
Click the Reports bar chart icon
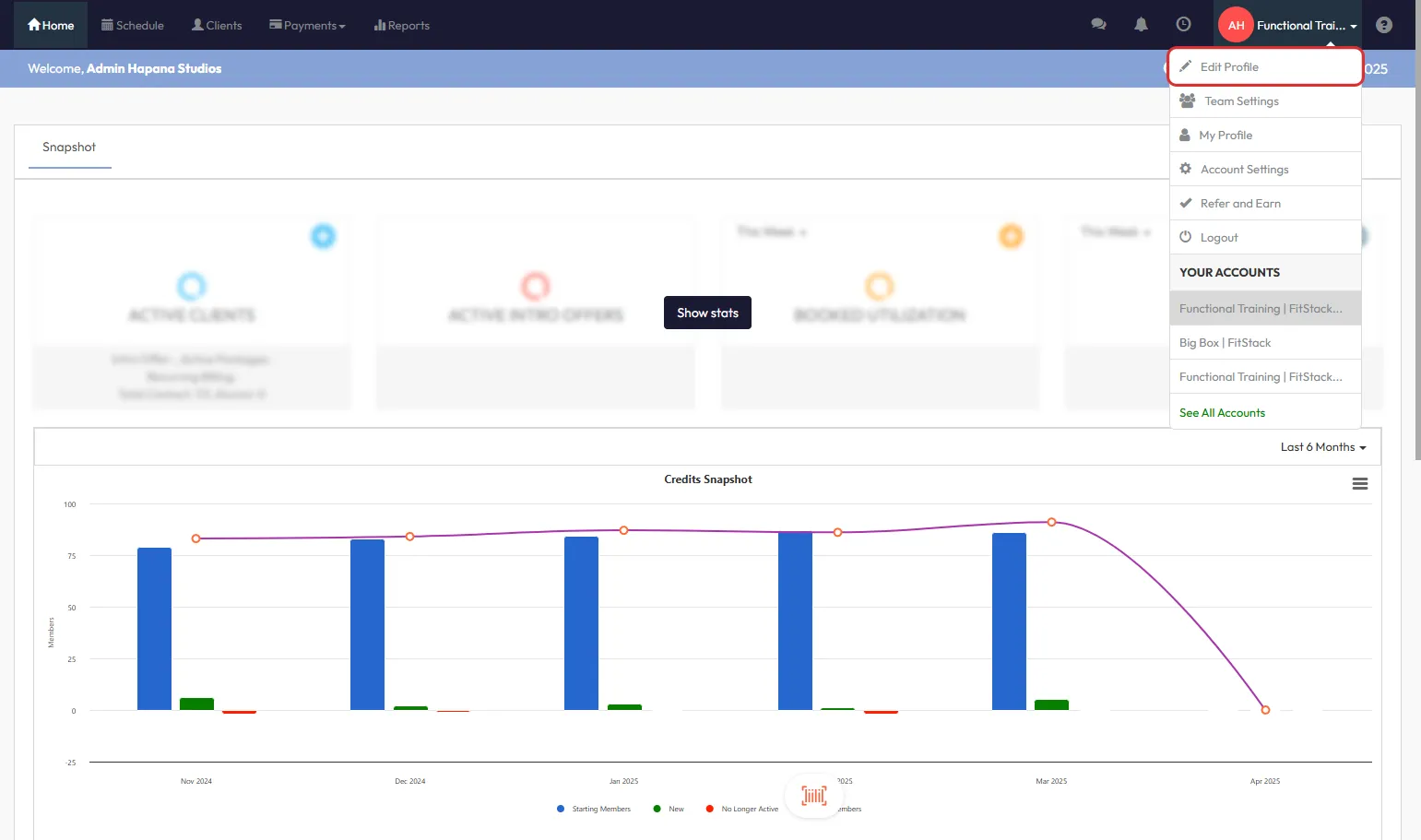pyautogui.click(x=379, y=26)
